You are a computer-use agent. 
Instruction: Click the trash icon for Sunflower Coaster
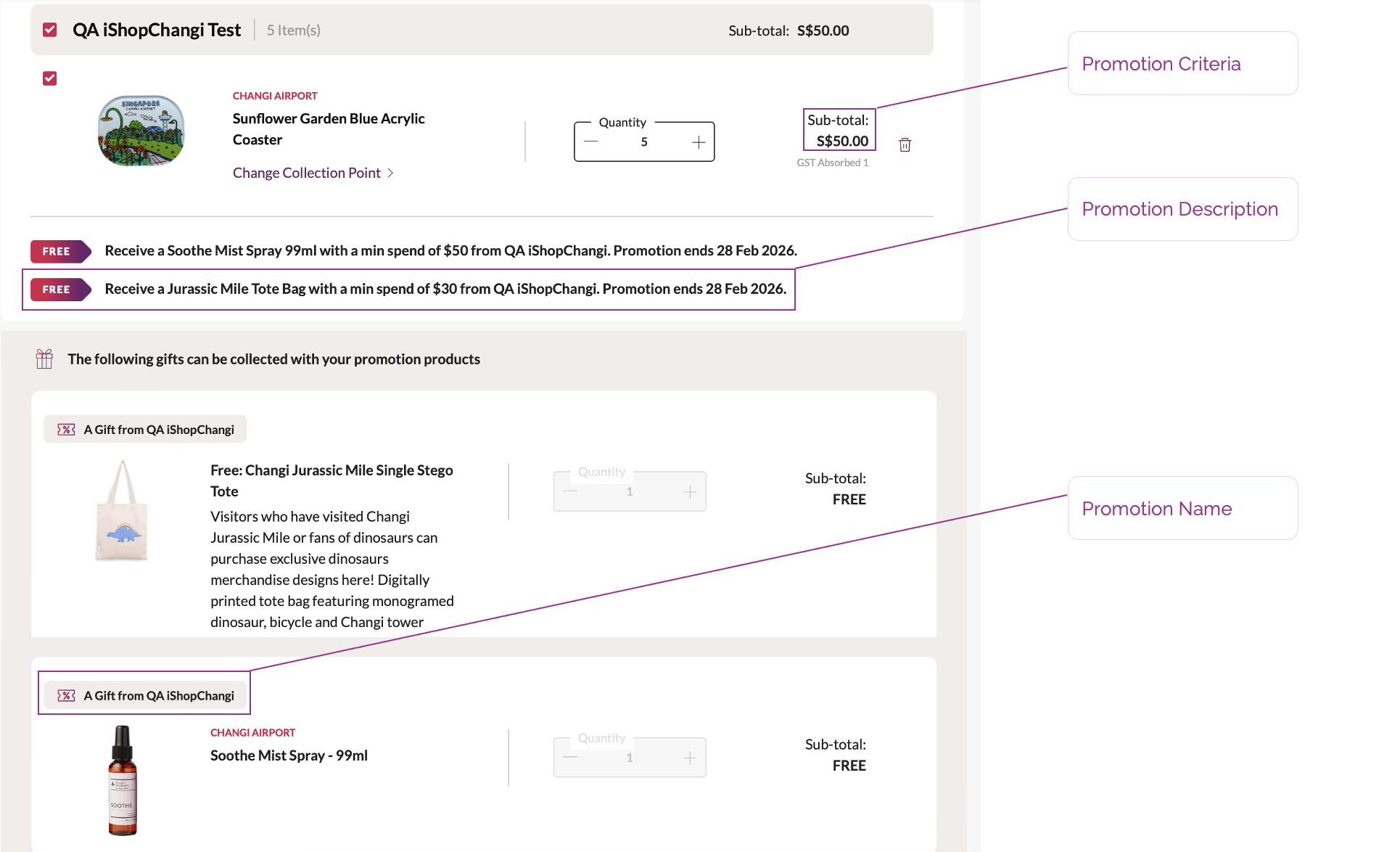coord(905,144)
